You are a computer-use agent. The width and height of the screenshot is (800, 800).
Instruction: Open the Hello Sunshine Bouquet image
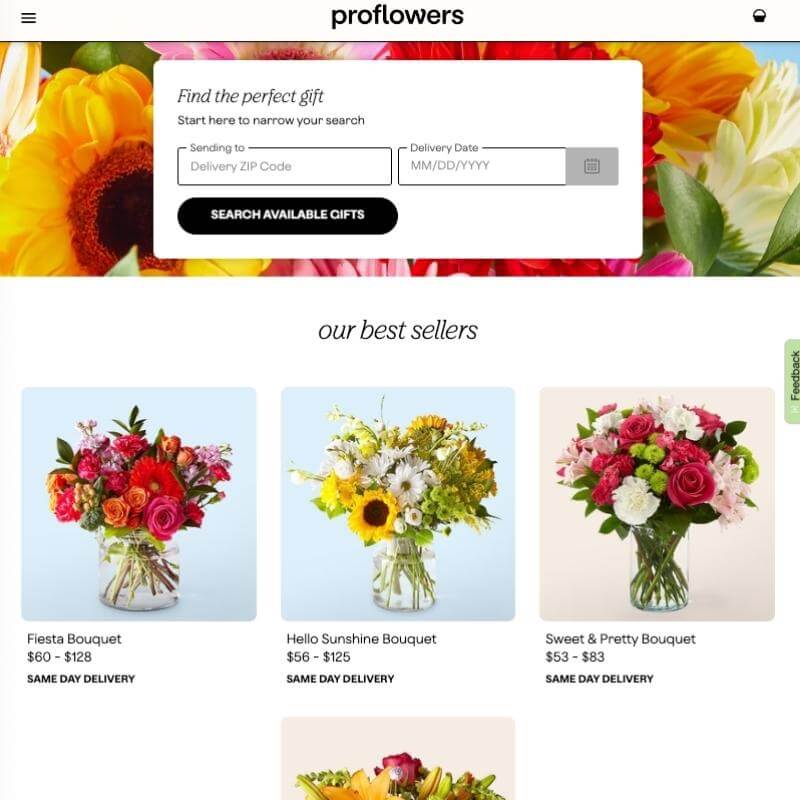398,504
